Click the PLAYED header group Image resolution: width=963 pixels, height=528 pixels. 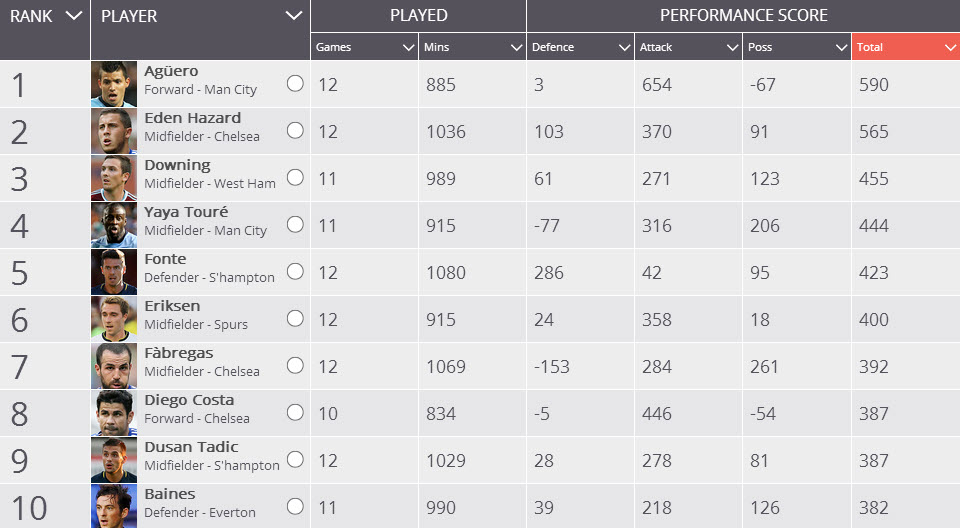pos(418,16)
